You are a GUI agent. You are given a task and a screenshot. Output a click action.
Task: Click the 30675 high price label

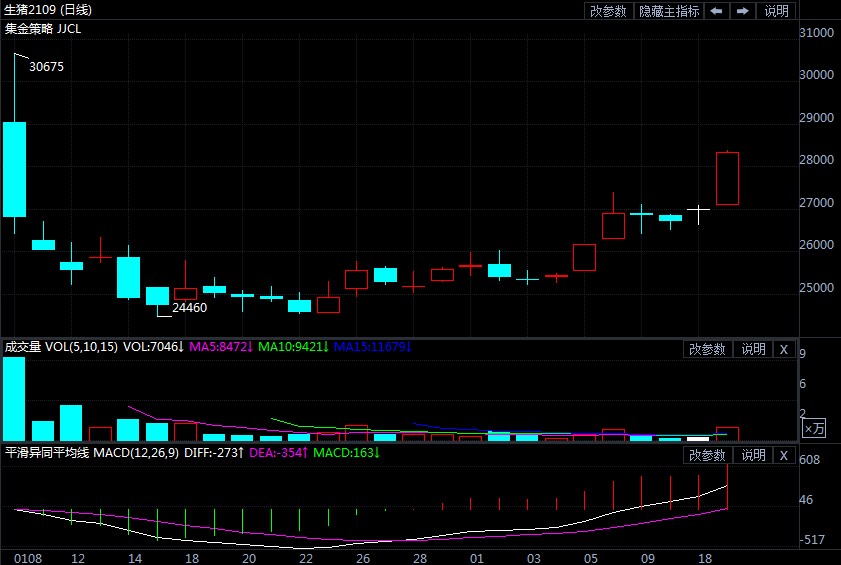pos(46,67)
